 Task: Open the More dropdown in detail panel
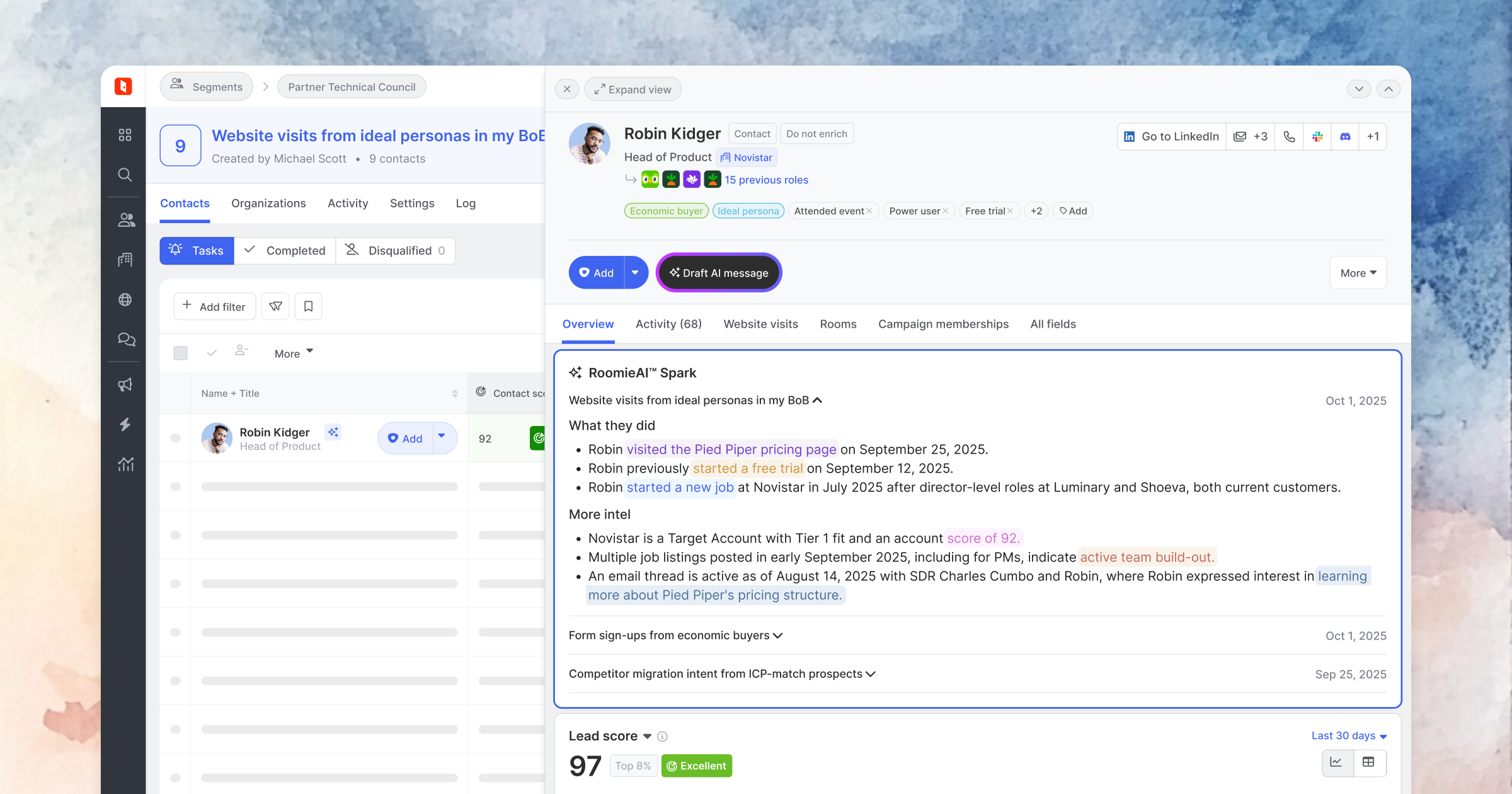(1358, 273)
